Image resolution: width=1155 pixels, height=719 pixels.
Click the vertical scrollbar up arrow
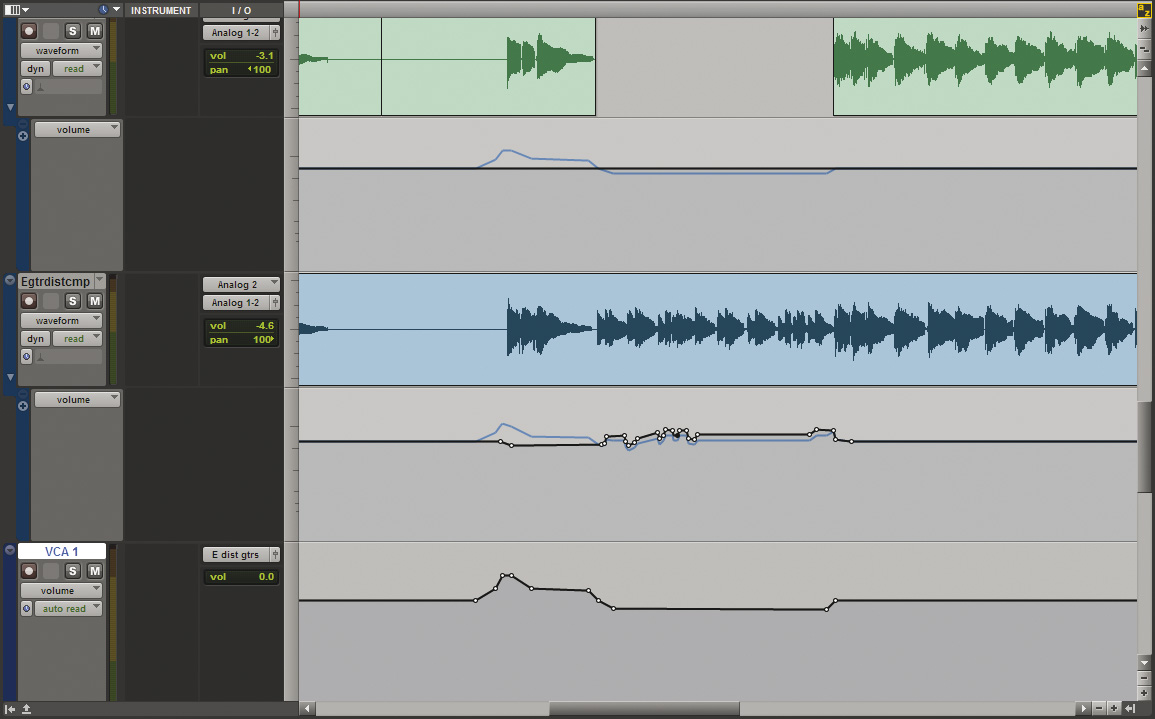(x=1144, y=69)
